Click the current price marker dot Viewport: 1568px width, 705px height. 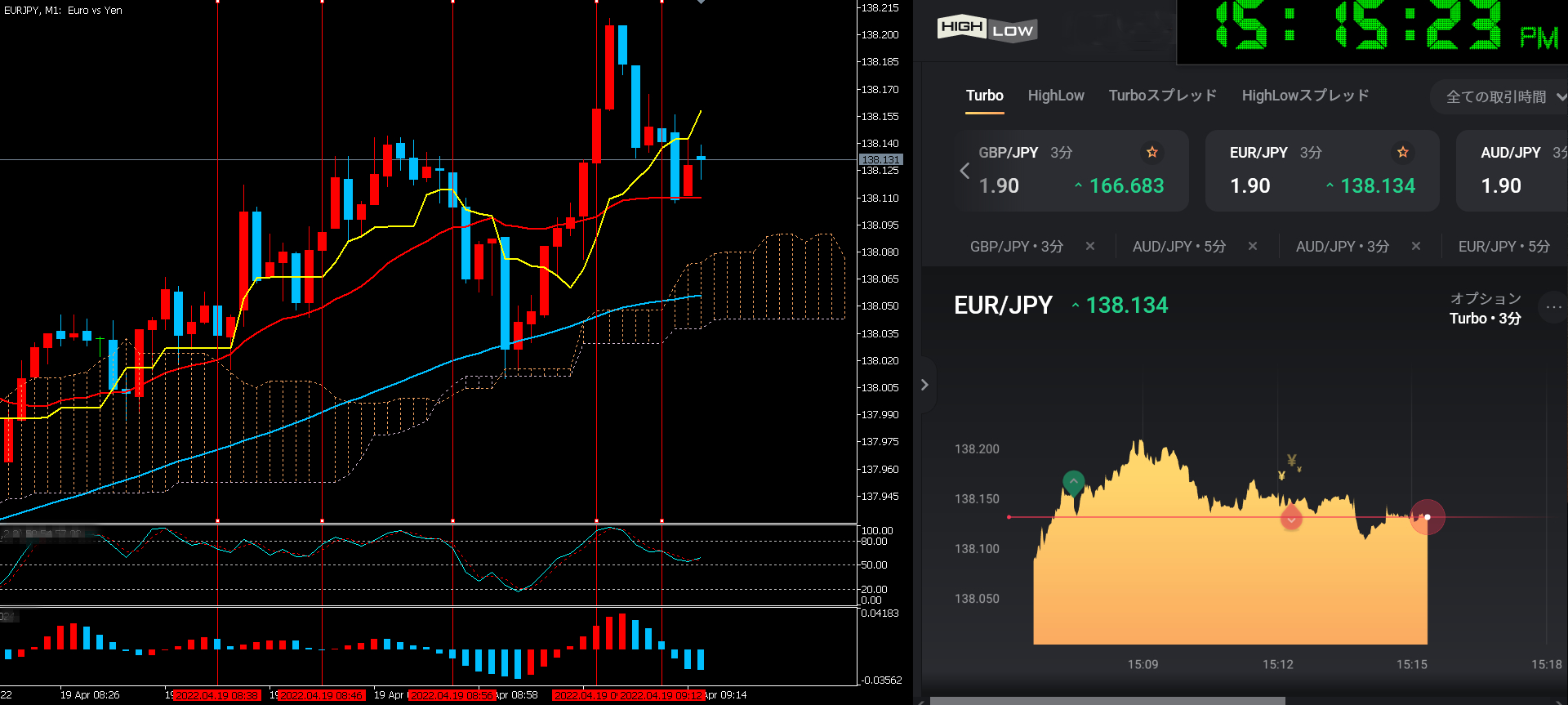click(1428, 517)
